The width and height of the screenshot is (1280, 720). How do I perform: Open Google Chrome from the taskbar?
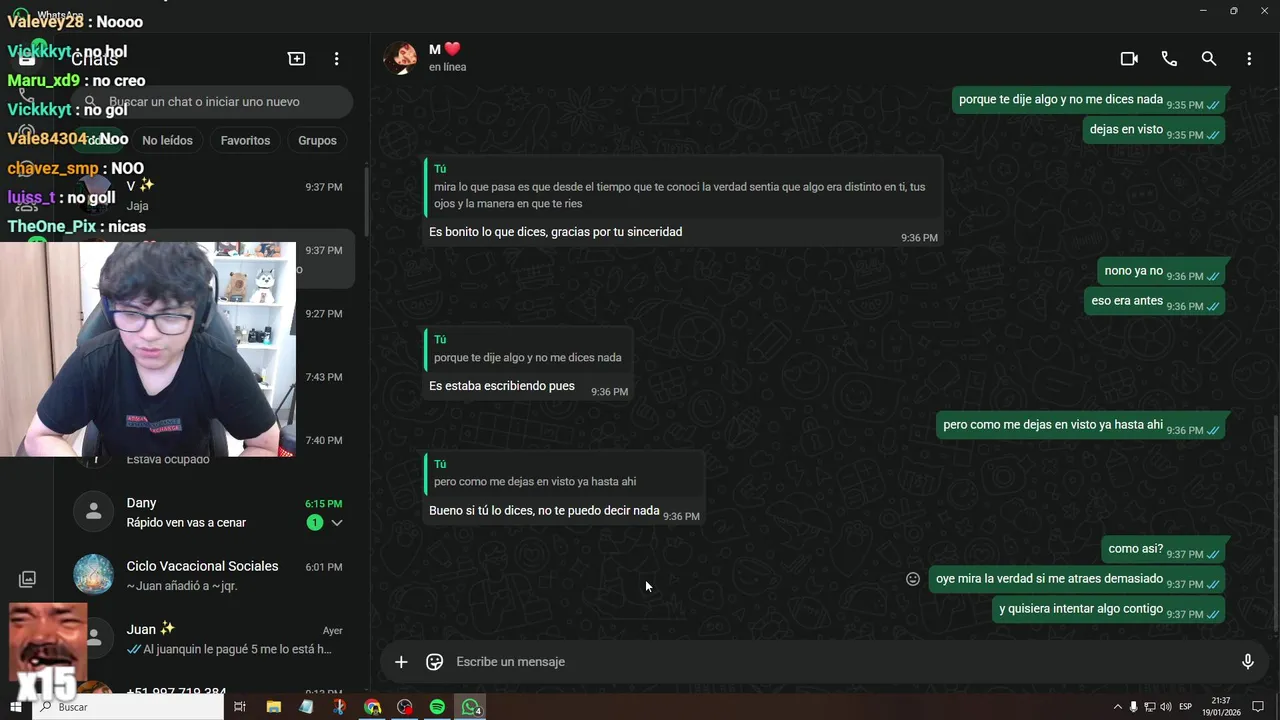pos(372,707)
